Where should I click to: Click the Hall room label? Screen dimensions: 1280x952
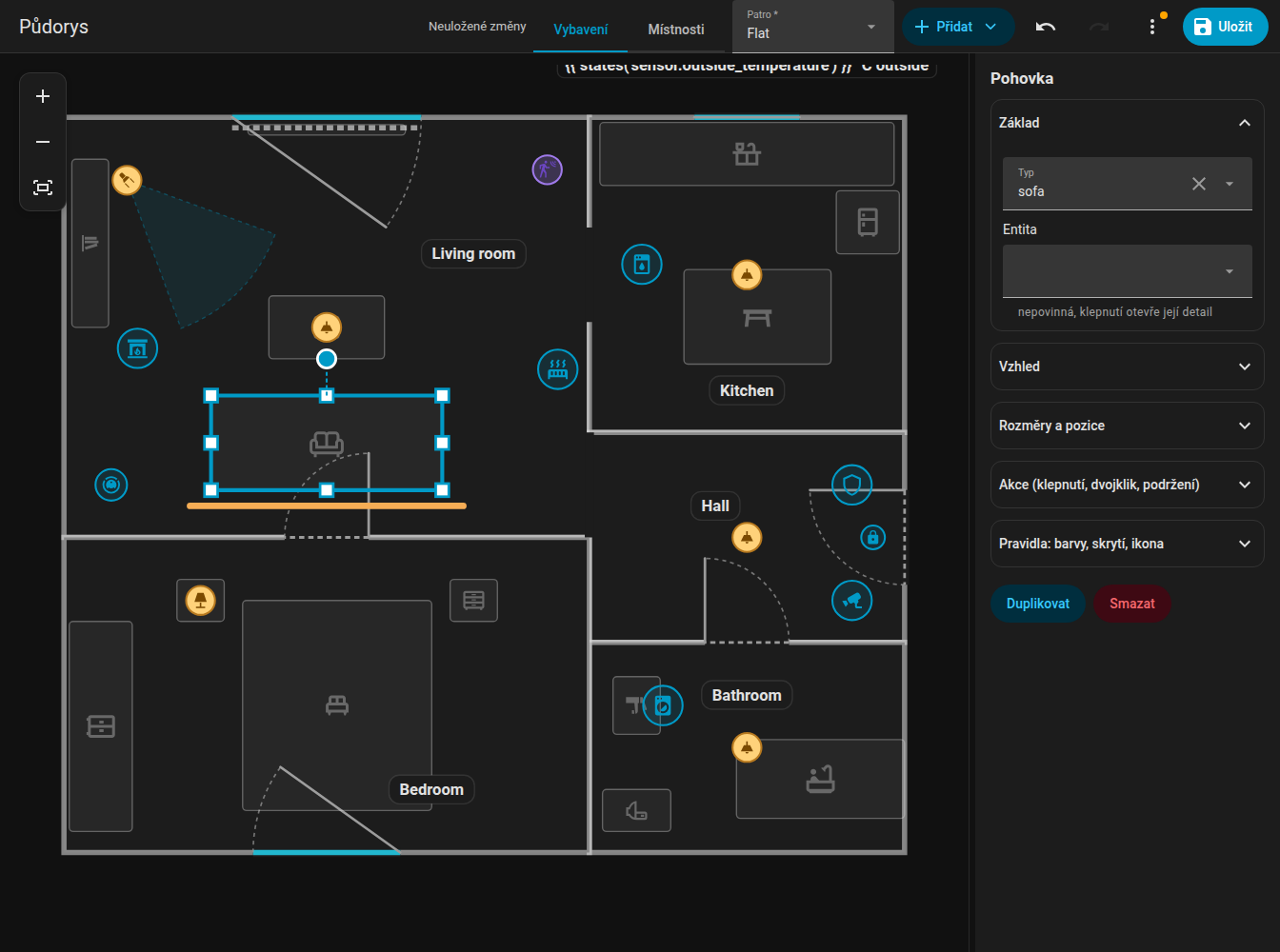(715, 506)
